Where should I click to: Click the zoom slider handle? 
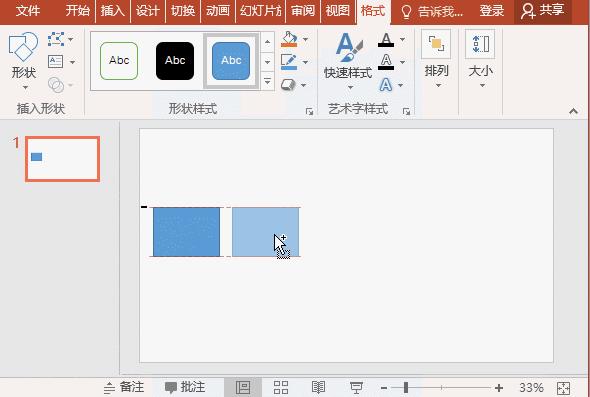tap(406, 388)
